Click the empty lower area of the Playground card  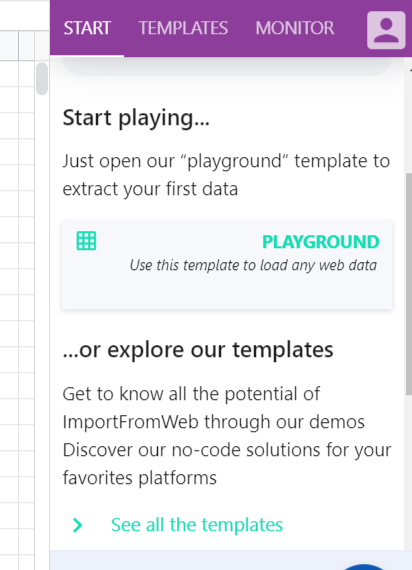(227, 293)
